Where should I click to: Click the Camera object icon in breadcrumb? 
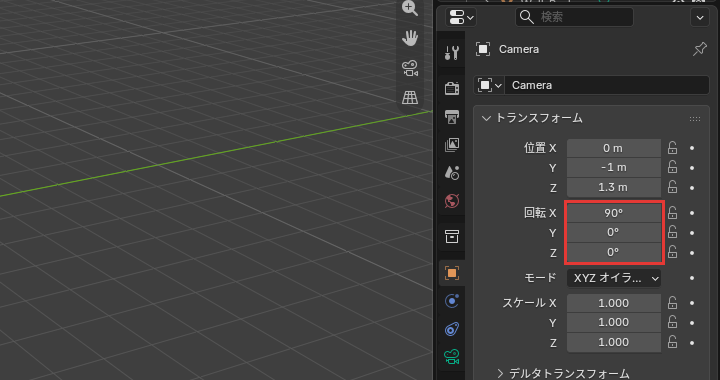point(483,49)
